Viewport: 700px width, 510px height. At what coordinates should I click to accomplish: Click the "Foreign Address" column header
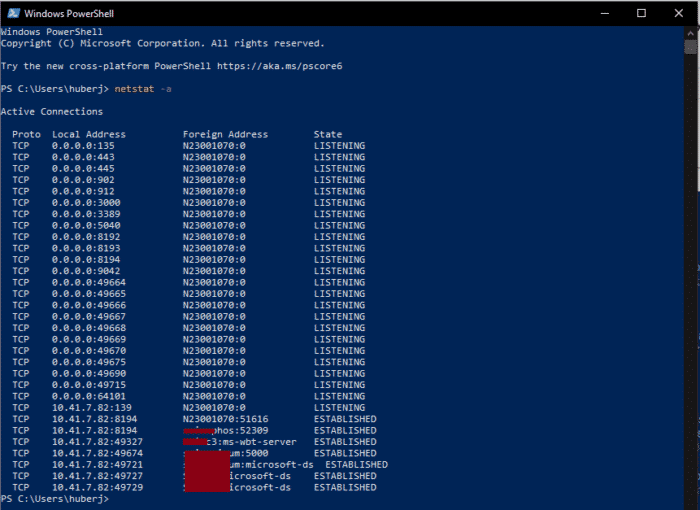225,134
